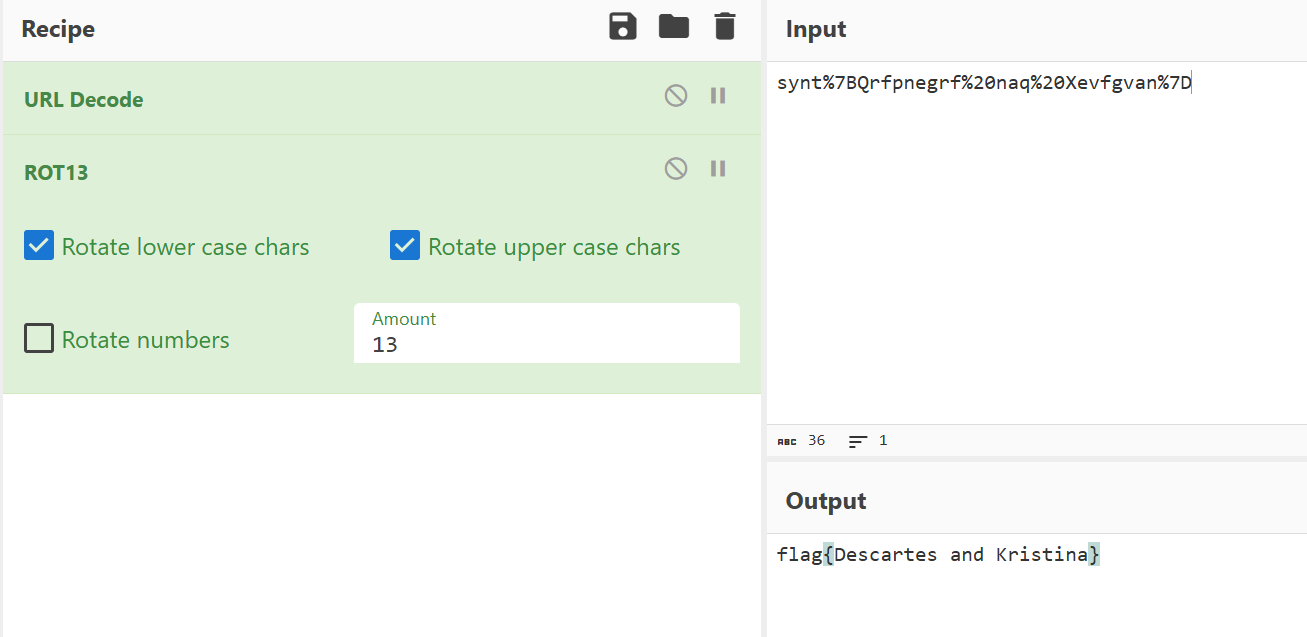Image resolution: width=1307 pixels, height=637 pixels.
Task: Click the Output panel heading
Action: (826, 501)
